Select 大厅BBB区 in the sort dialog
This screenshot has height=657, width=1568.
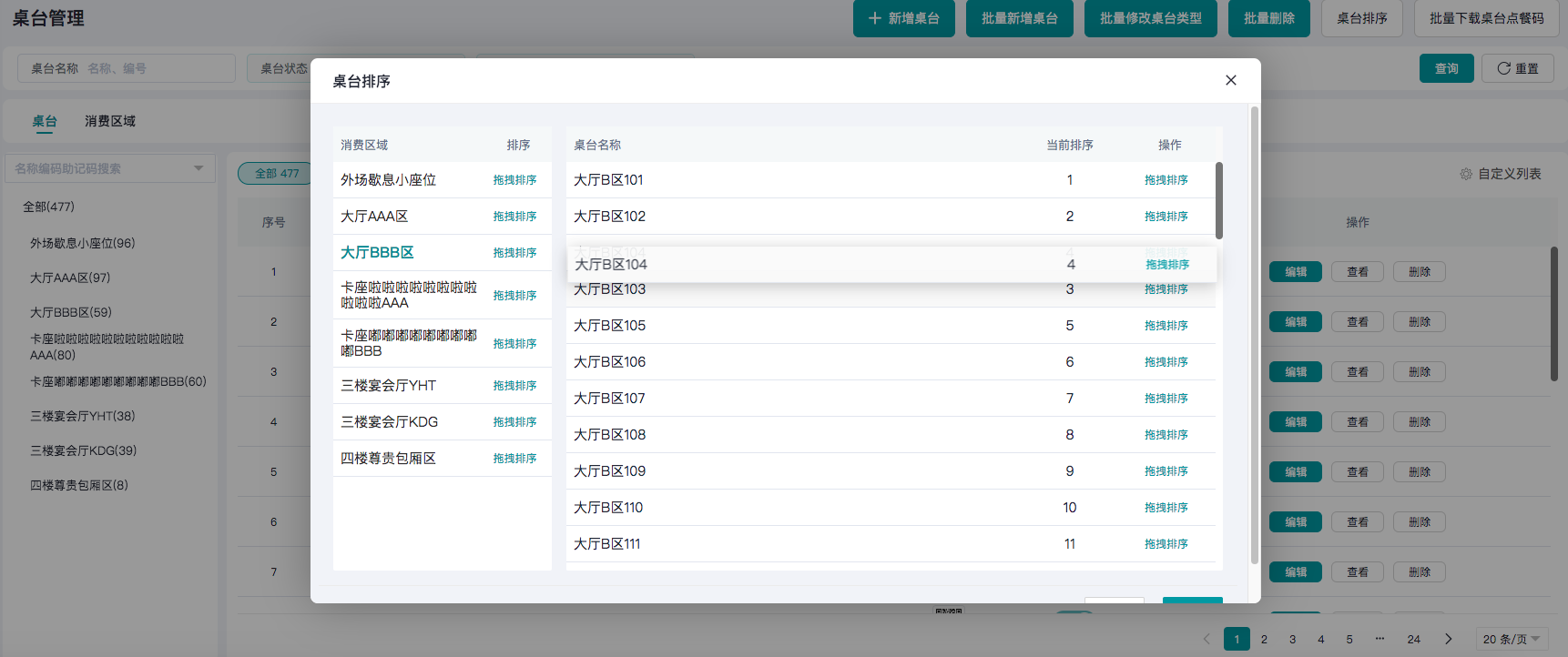pos(377,253)
